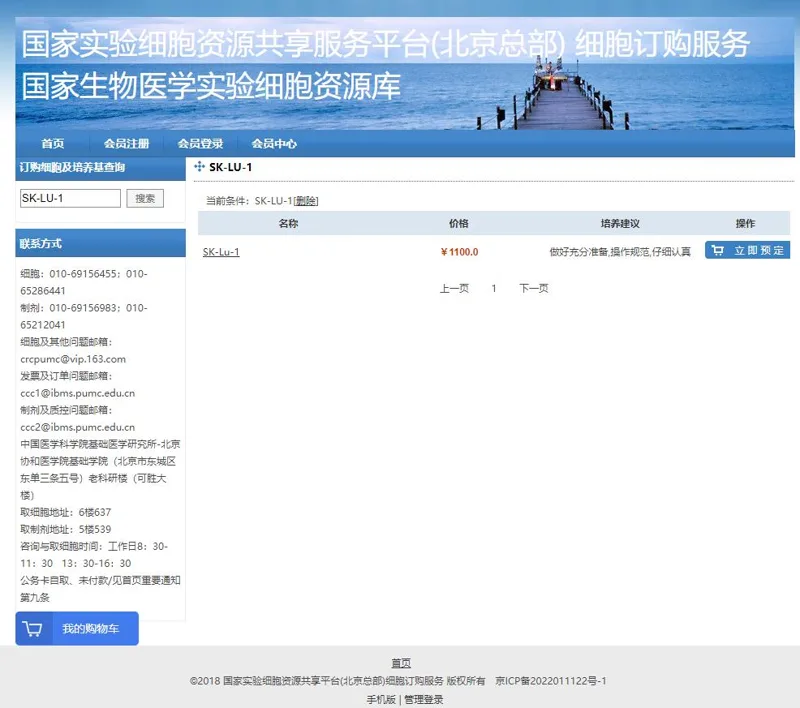This screenshot has height=708, width=800.
Task: Open the 会员登录 menu item
Action: [200, 144]
